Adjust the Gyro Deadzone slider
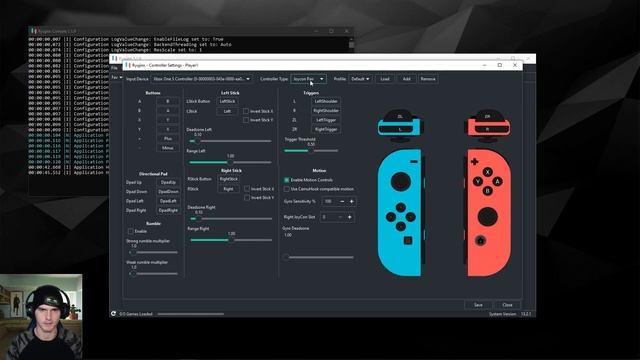The image size is (640, 360). click(318, 257)
